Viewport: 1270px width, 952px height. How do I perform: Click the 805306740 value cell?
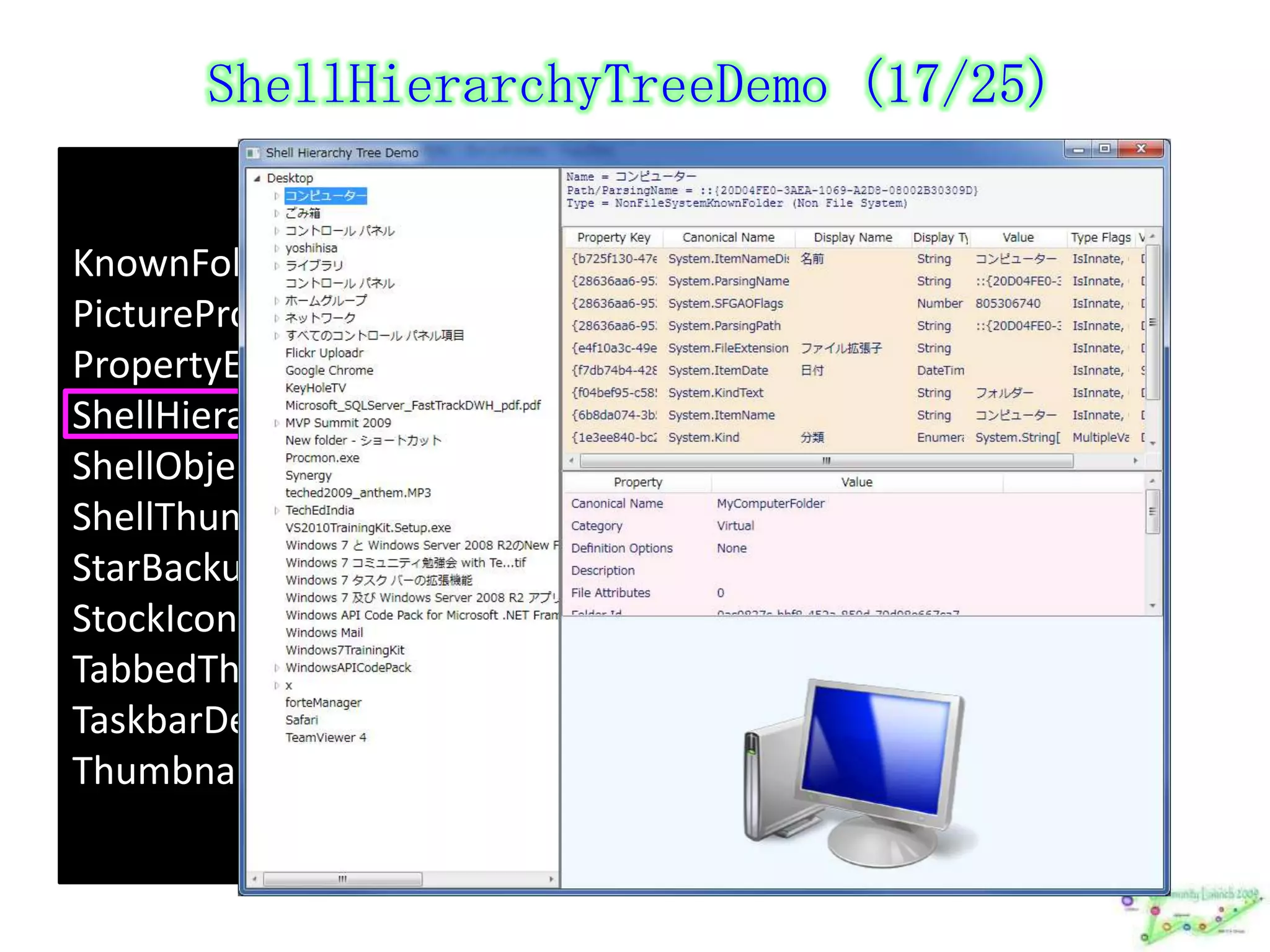click(1008, 304)
